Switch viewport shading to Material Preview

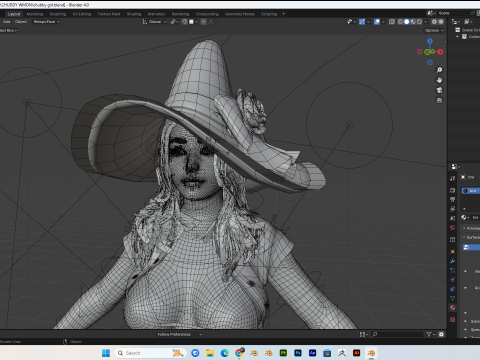point(413,22)
